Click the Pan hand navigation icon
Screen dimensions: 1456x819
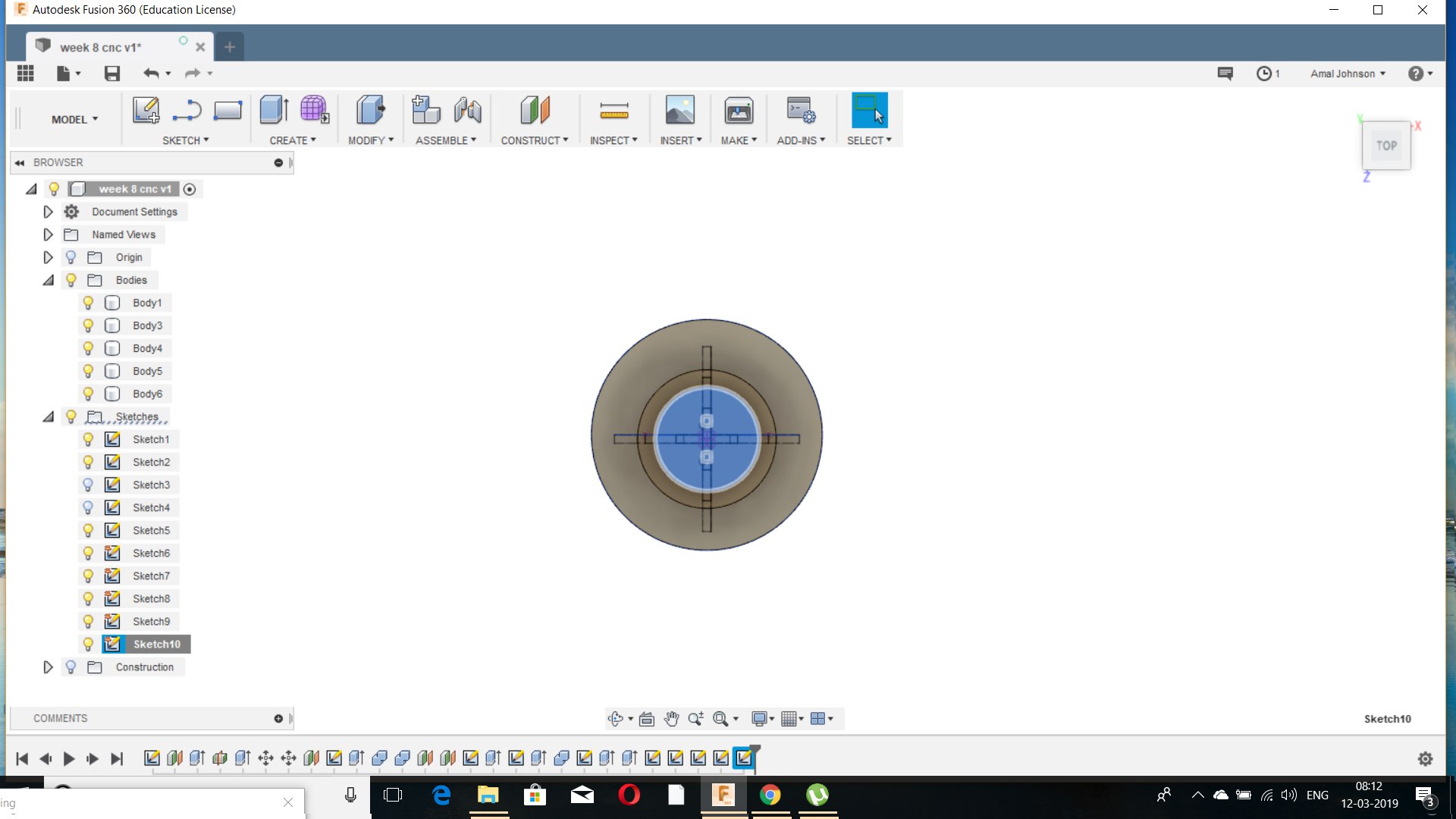[671, 719]
